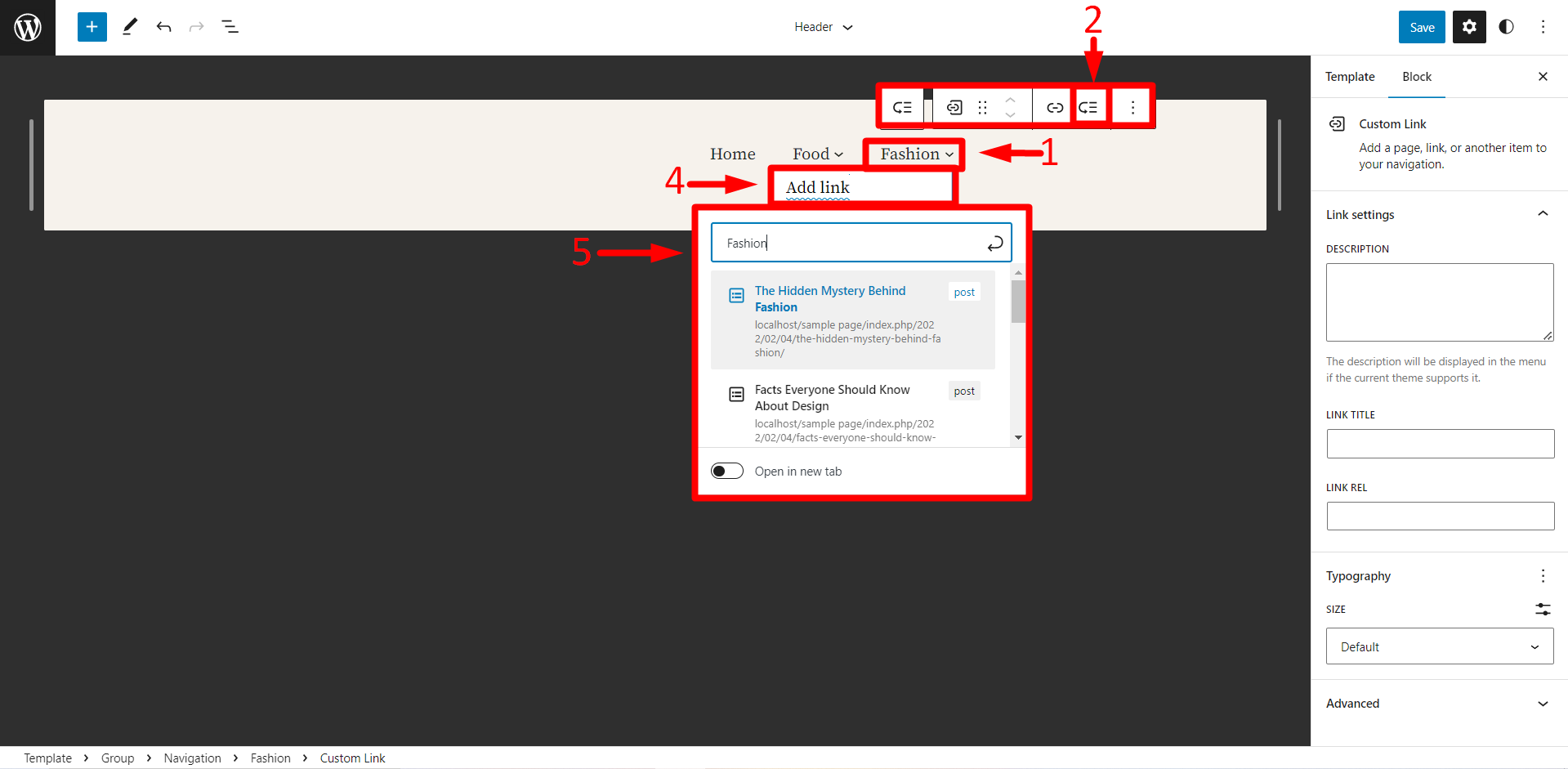Redo the last undone change
The width and height of the screenshot is (1568, 769).
[x=196, y=27]
